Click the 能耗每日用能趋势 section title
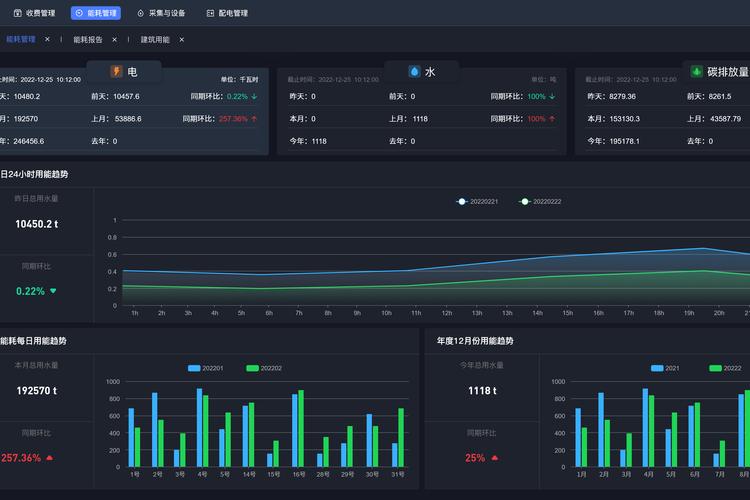The image size is (750, 500). (x=33, y=341)
